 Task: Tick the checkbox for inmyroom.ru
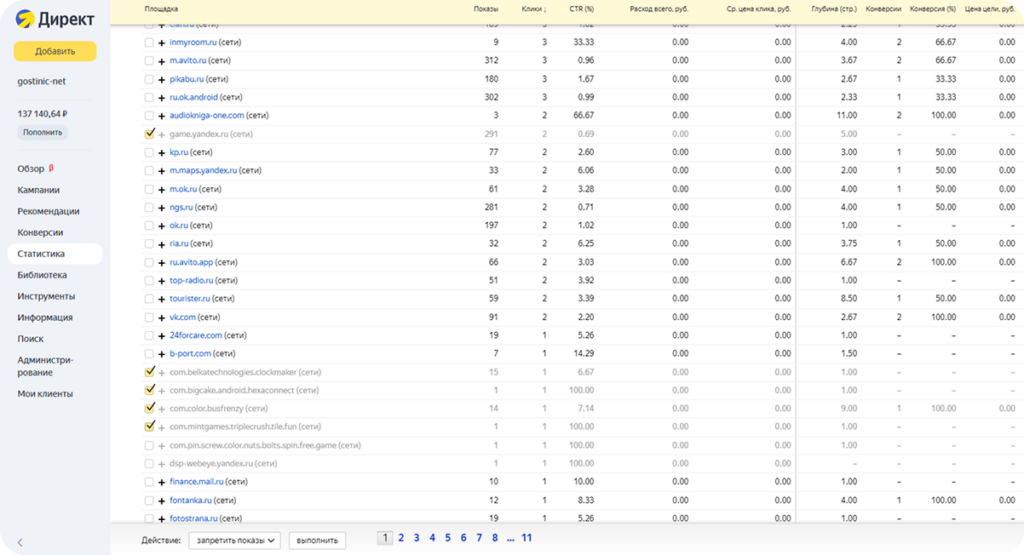149,42
